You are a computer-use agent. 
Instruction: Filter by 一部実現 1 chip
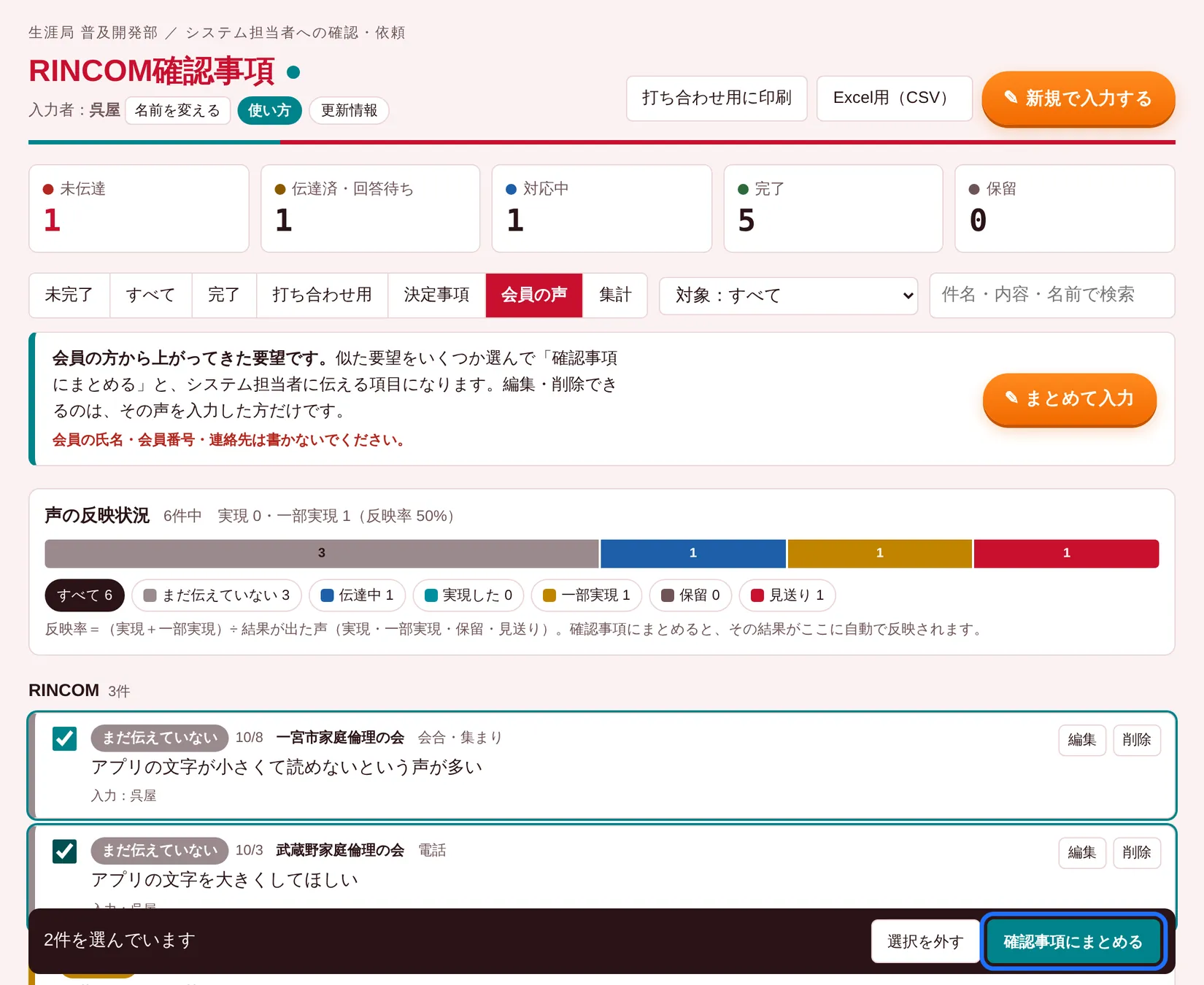(x=587, y=595)
